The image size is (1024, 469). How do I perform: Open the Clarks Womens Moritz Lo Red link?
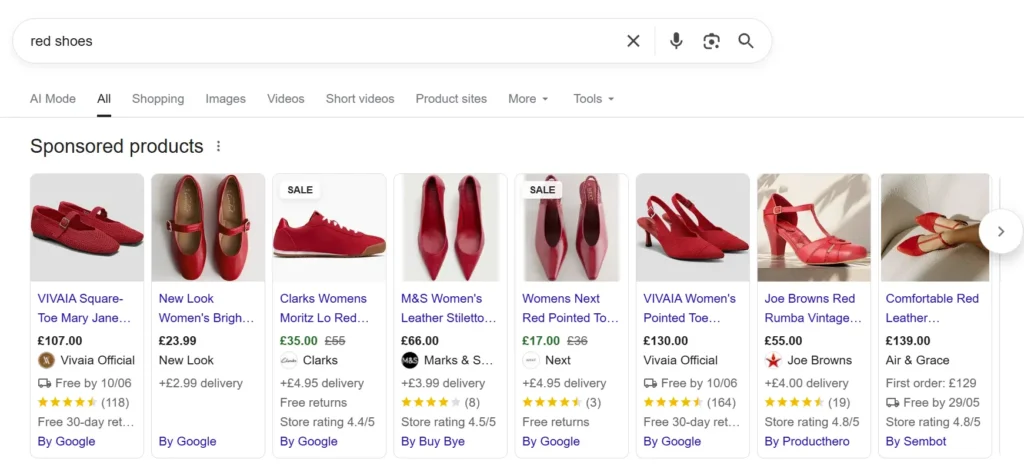pos(325,308)
